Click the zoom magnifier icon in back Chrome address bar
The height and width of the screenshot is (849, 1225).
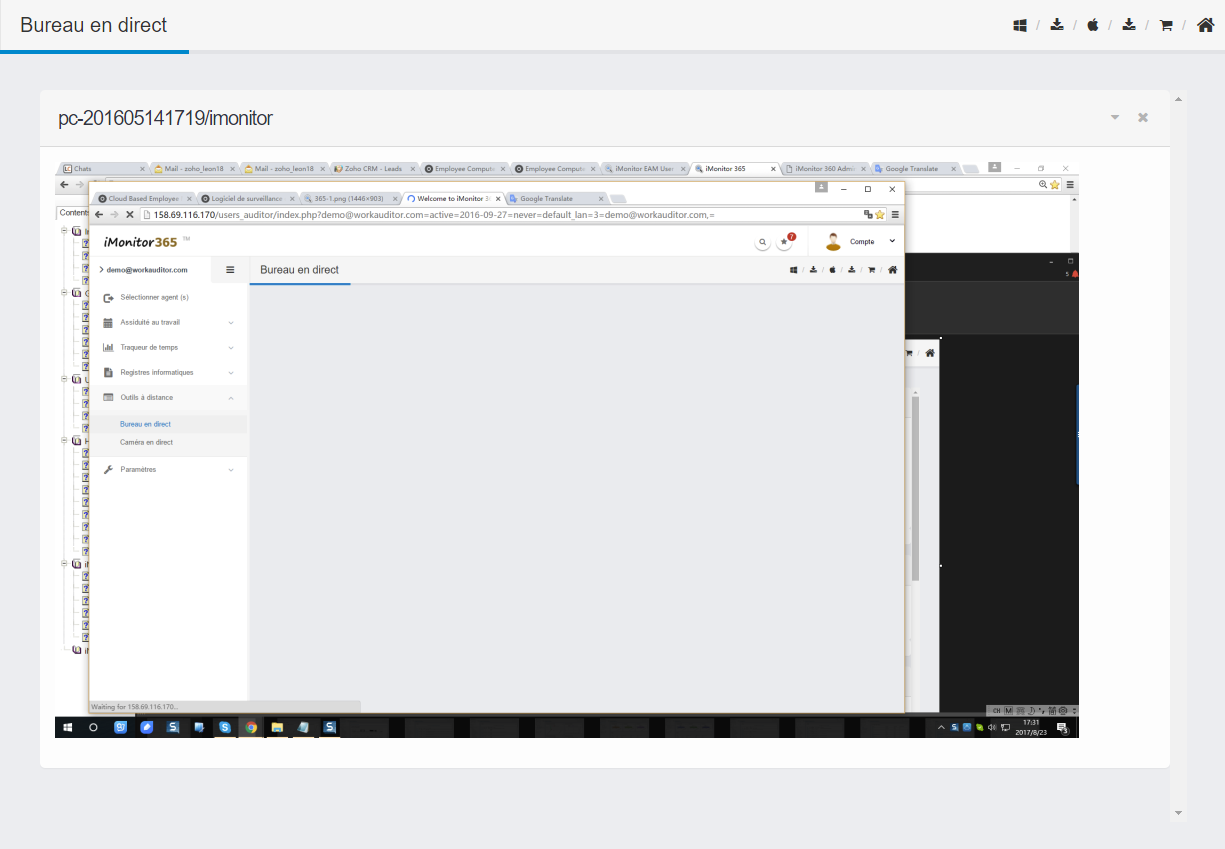pyautogui.click(x=1043, y=185)
